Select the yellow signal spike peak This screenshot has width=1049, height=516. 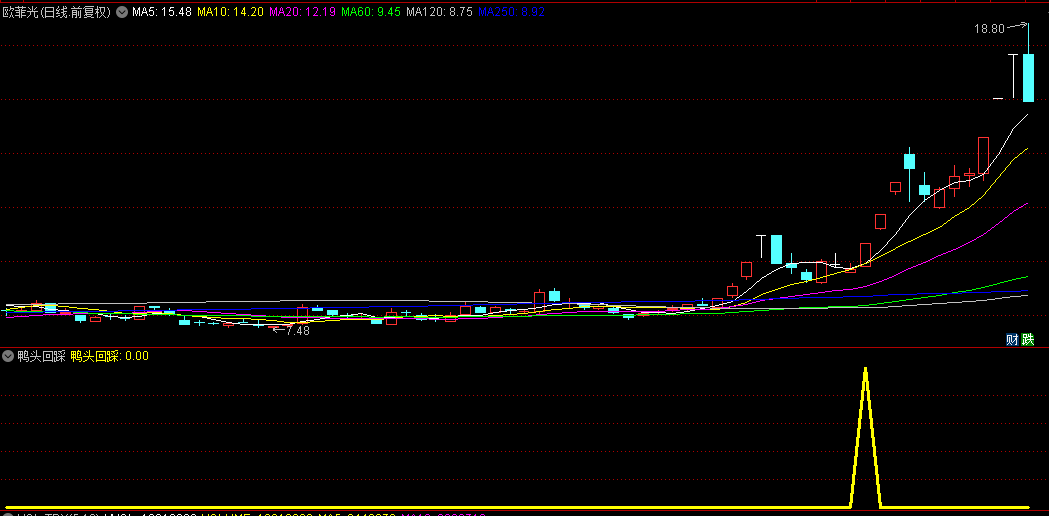tap(866, 369)
